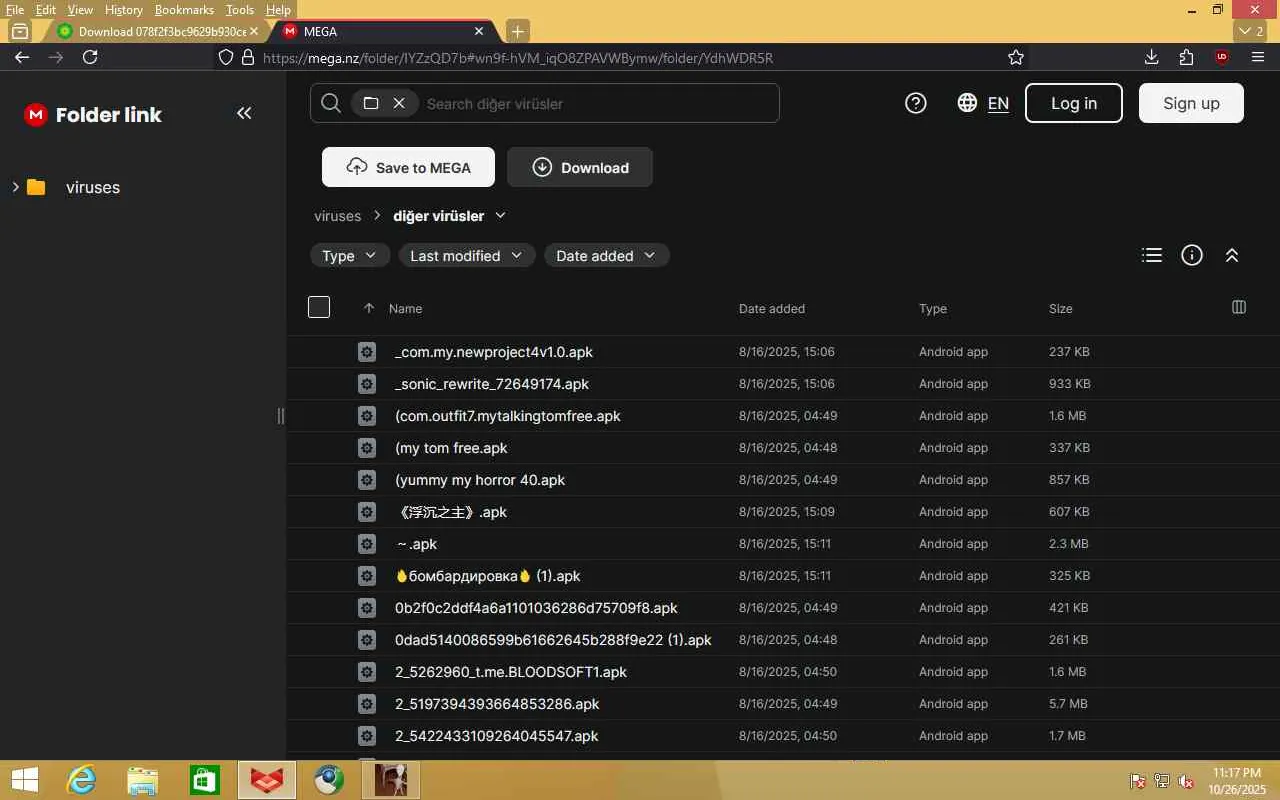Open Windows Store from taskbar
Image resolution: width=1280 pixels, height=800 pixels.
tap(205, 780)
